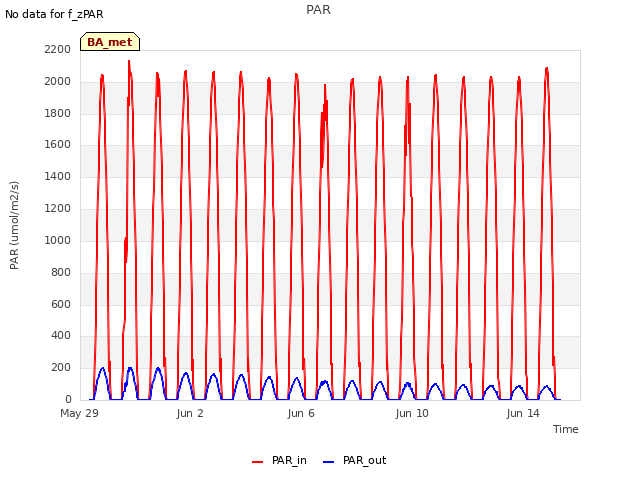
Task: Click the 2200 y-axis tick label
Action: click(58, 49)
